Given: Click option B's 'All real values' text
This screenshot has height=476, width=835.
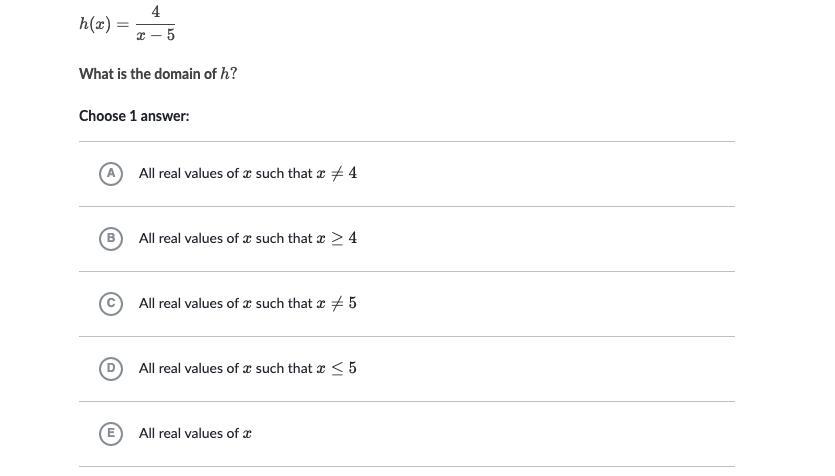Looking at the screenshot, I should [x=188, y=238].
